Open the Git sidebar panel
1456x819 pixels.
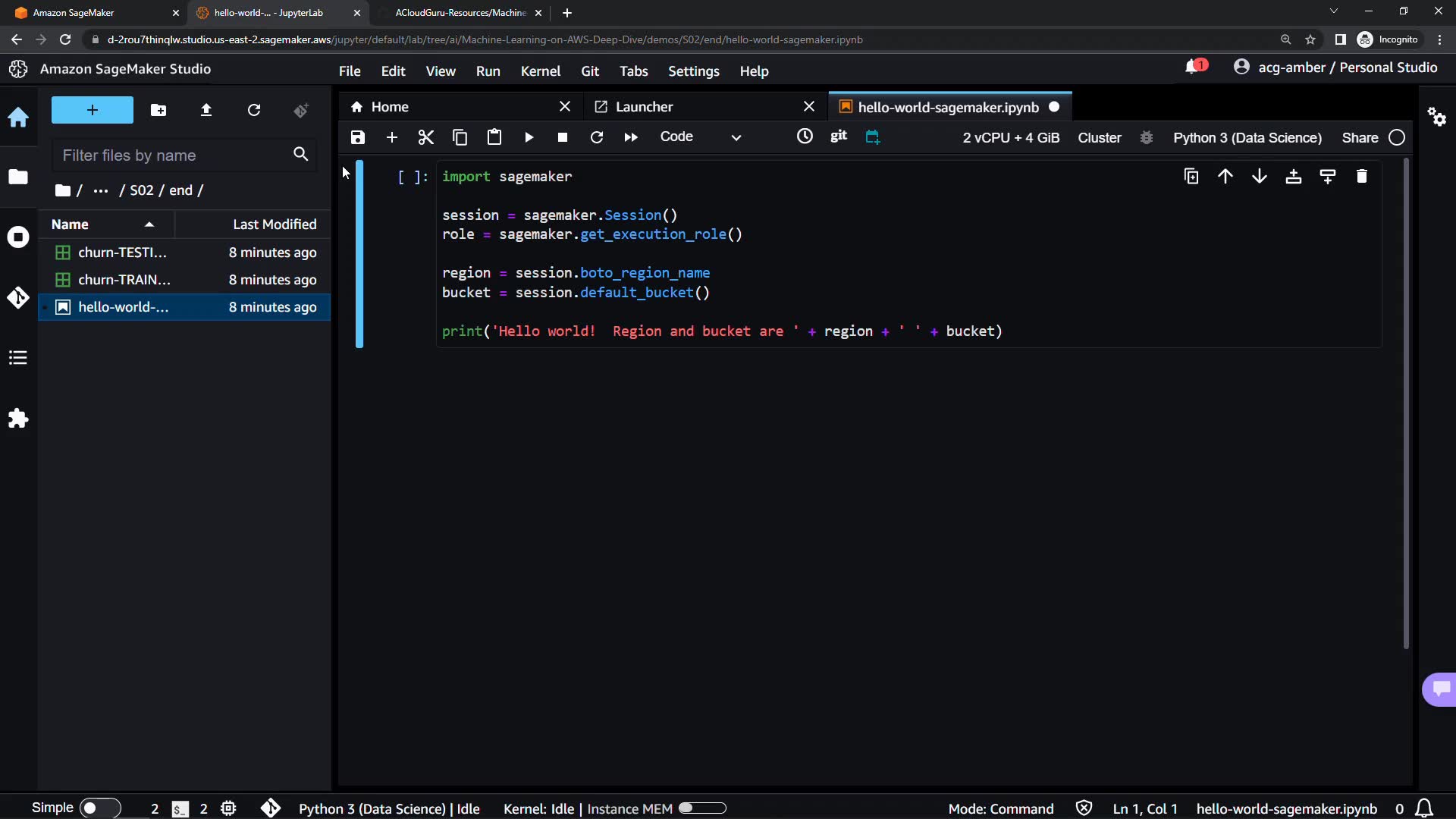(x=18, y=297)
